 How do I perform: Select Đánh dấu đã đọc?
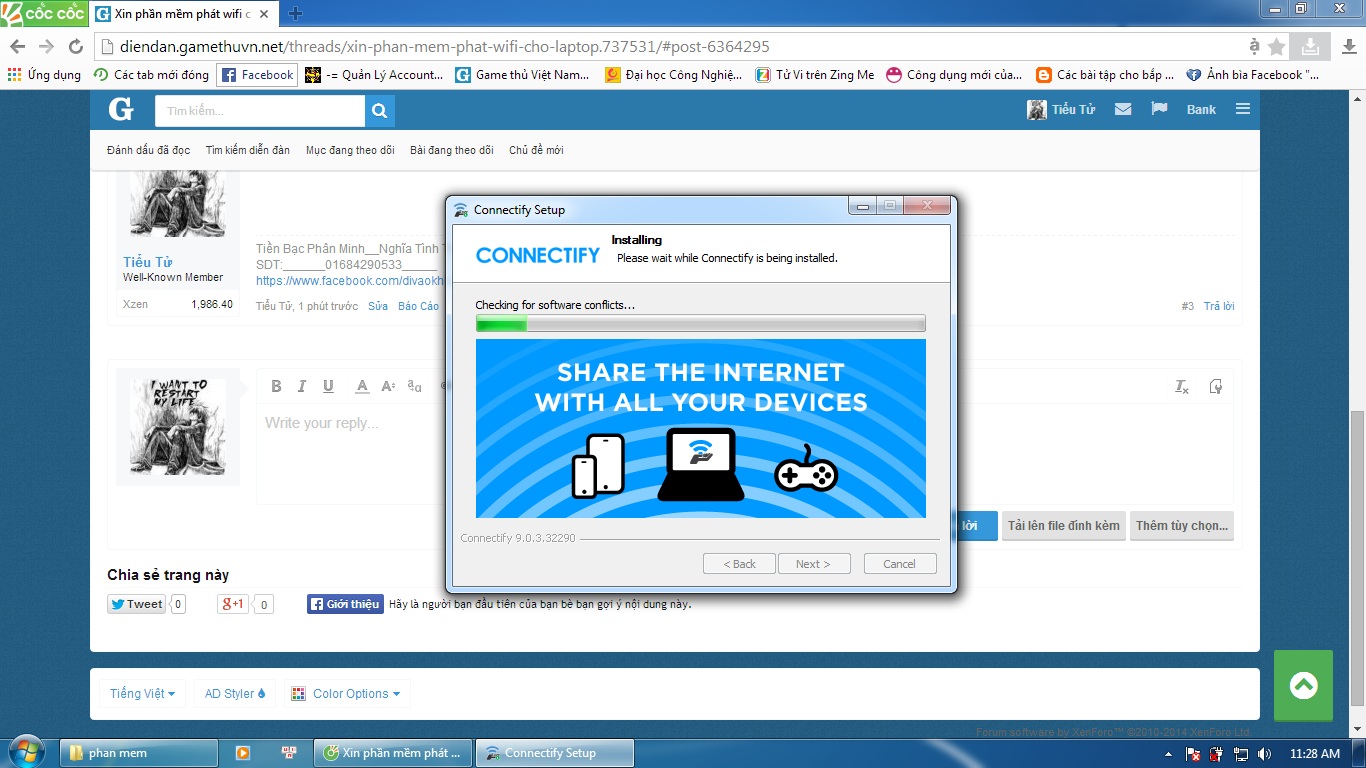pyautogui.click(x=148, y=150)
